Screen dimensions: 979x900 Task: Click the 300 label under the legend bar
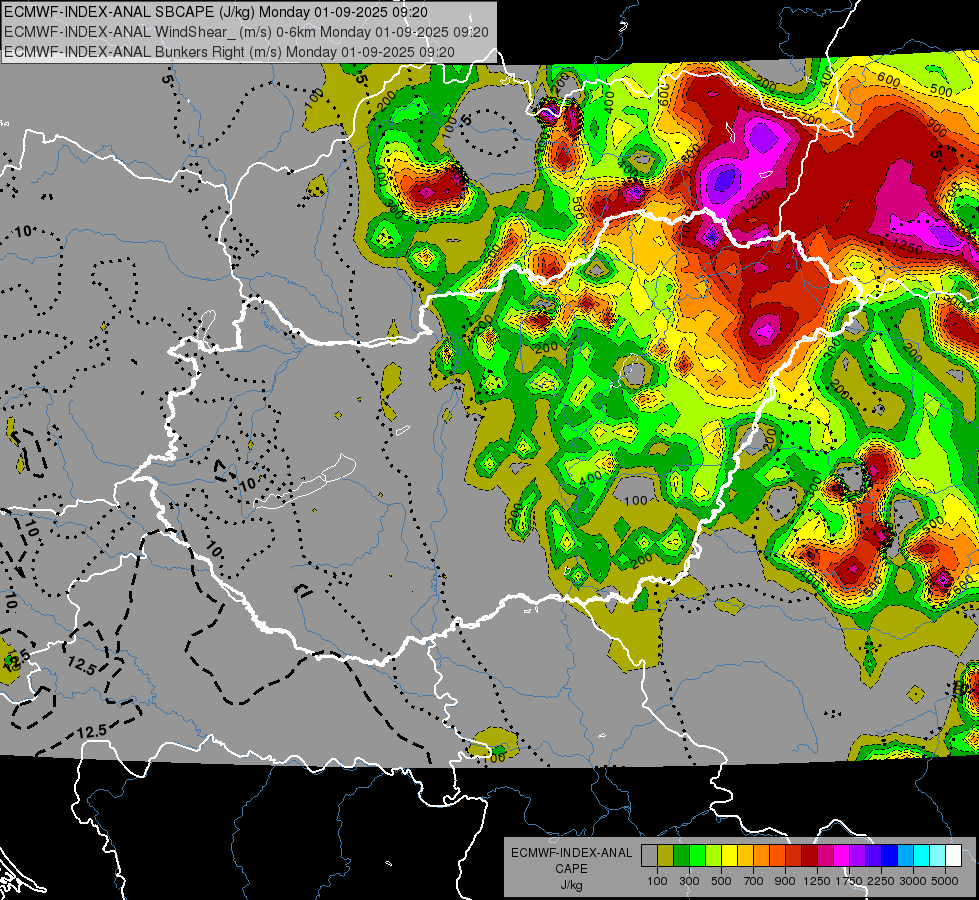(689, 881)
